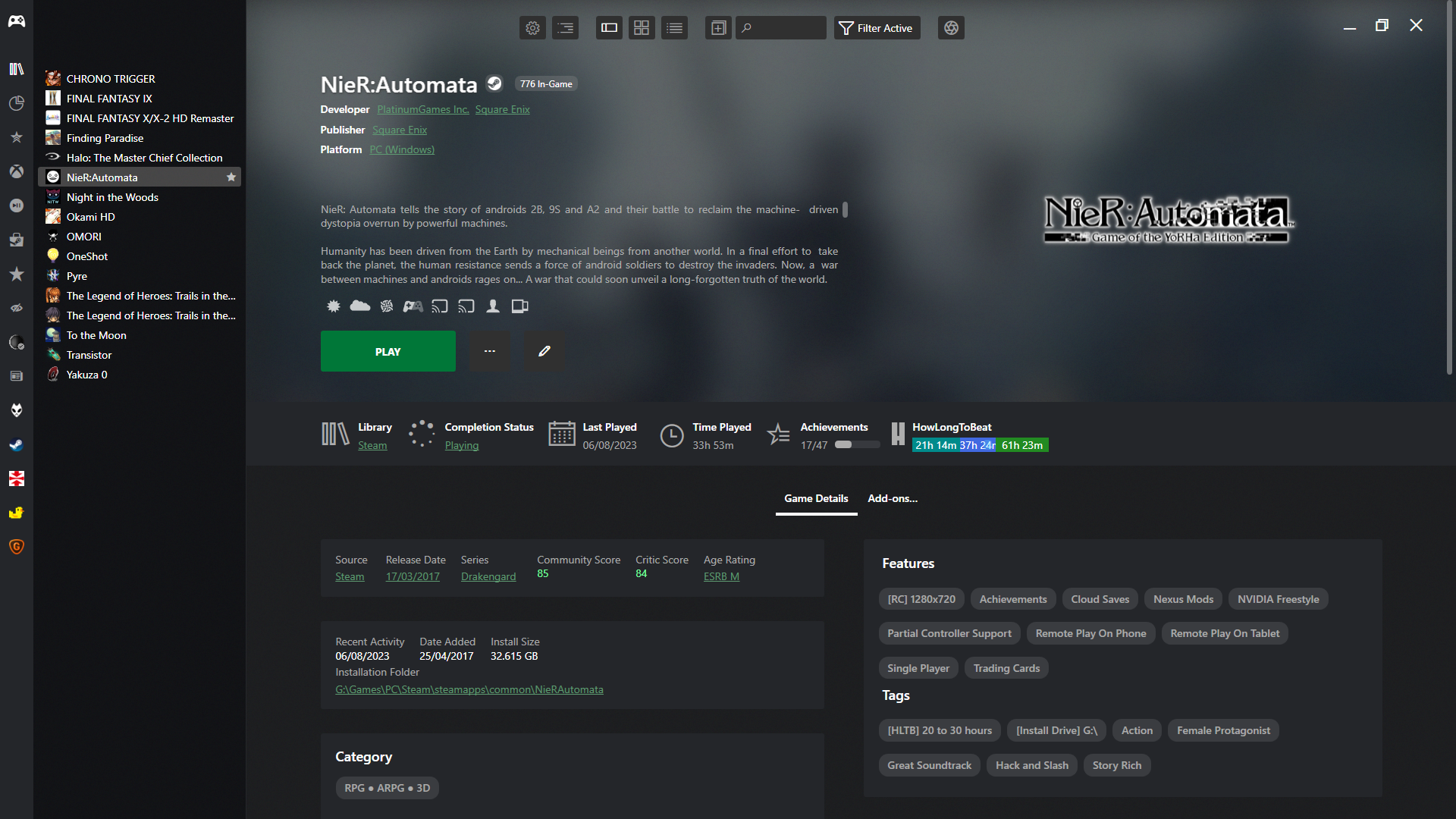The image size is (1456, 819).
Task: Open the Playnite main menu controller icon
Action: point(17,21)
